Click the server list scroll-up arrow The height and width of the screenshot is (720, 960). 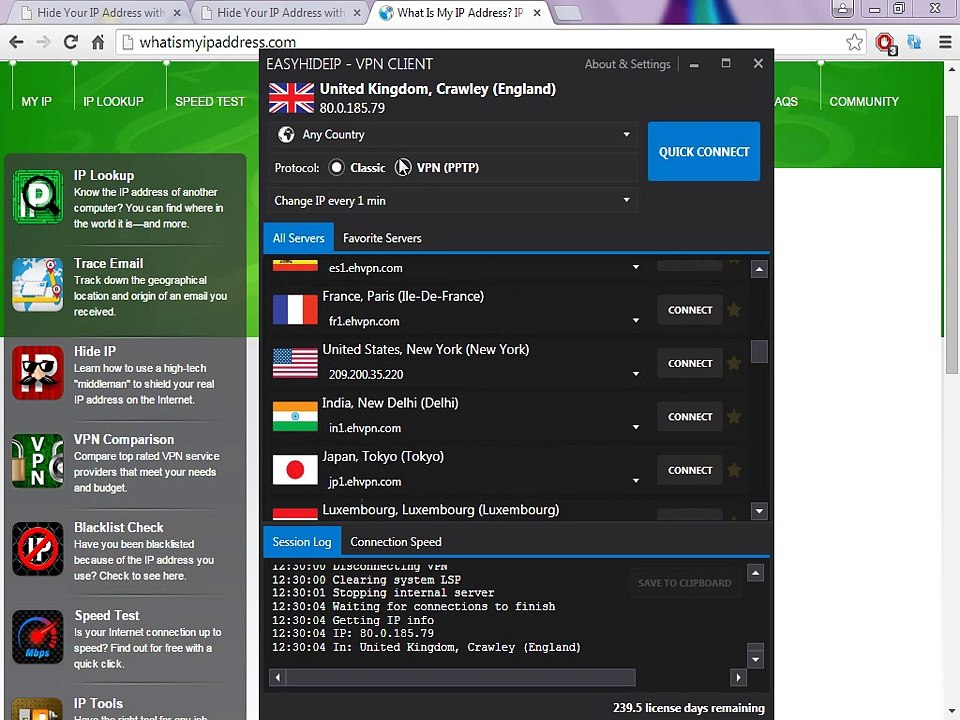(759, 269)
